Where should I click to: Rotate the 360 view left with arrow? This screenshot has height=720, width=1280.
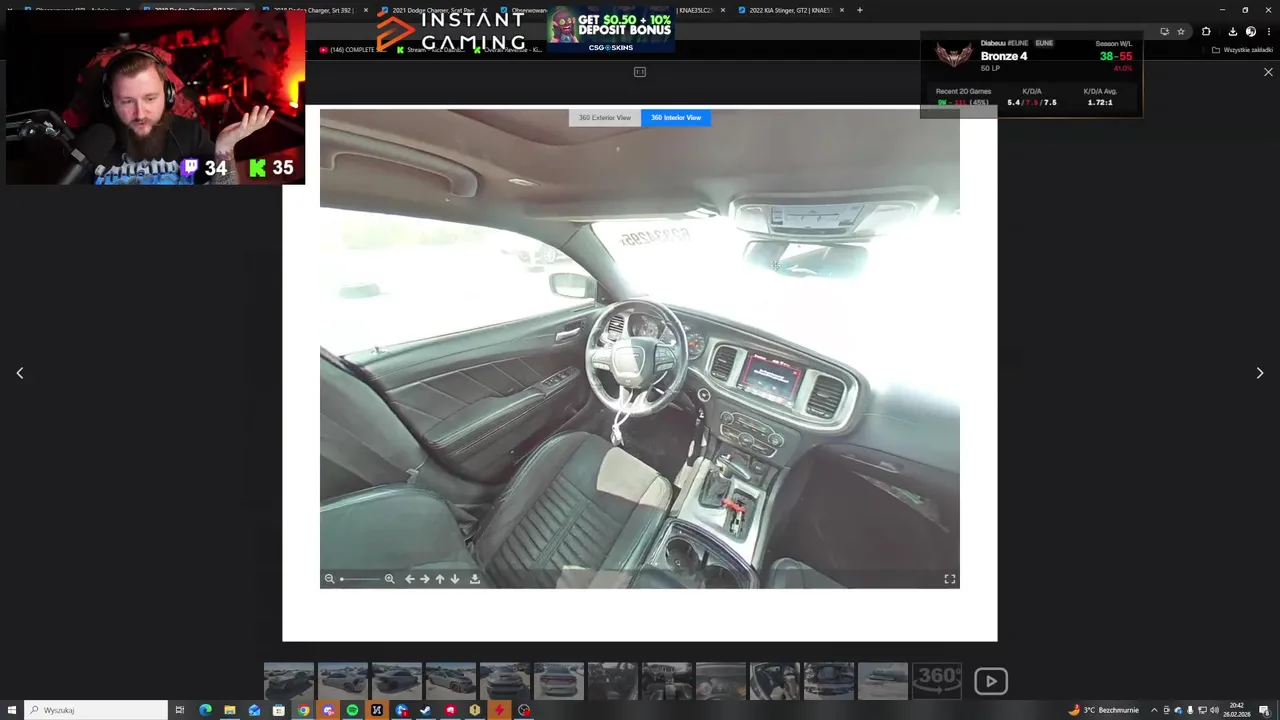tap(409, 579)
